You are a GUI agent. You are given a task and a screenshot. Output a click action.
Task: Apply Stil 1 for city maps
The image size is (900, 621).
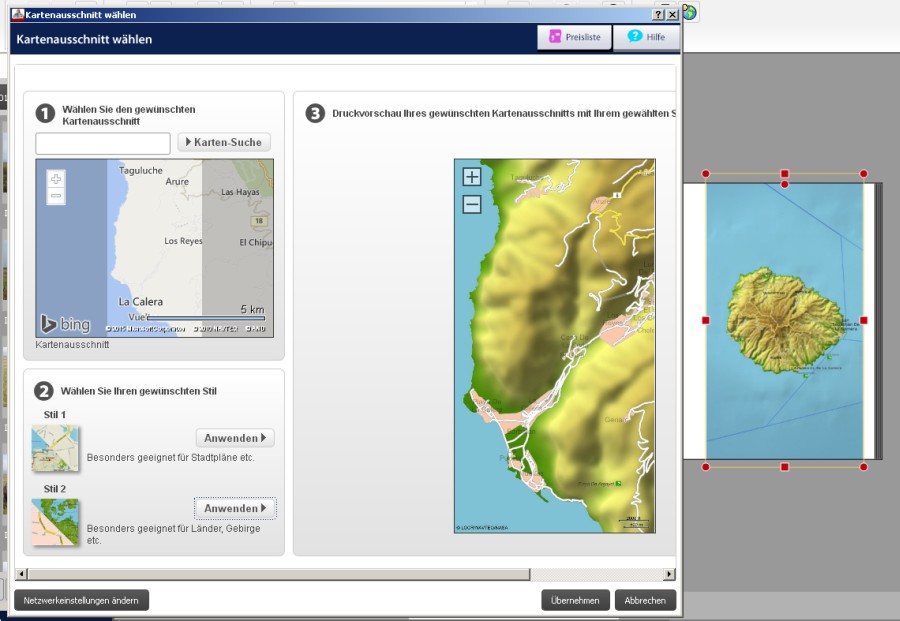(x=234, y=438)
